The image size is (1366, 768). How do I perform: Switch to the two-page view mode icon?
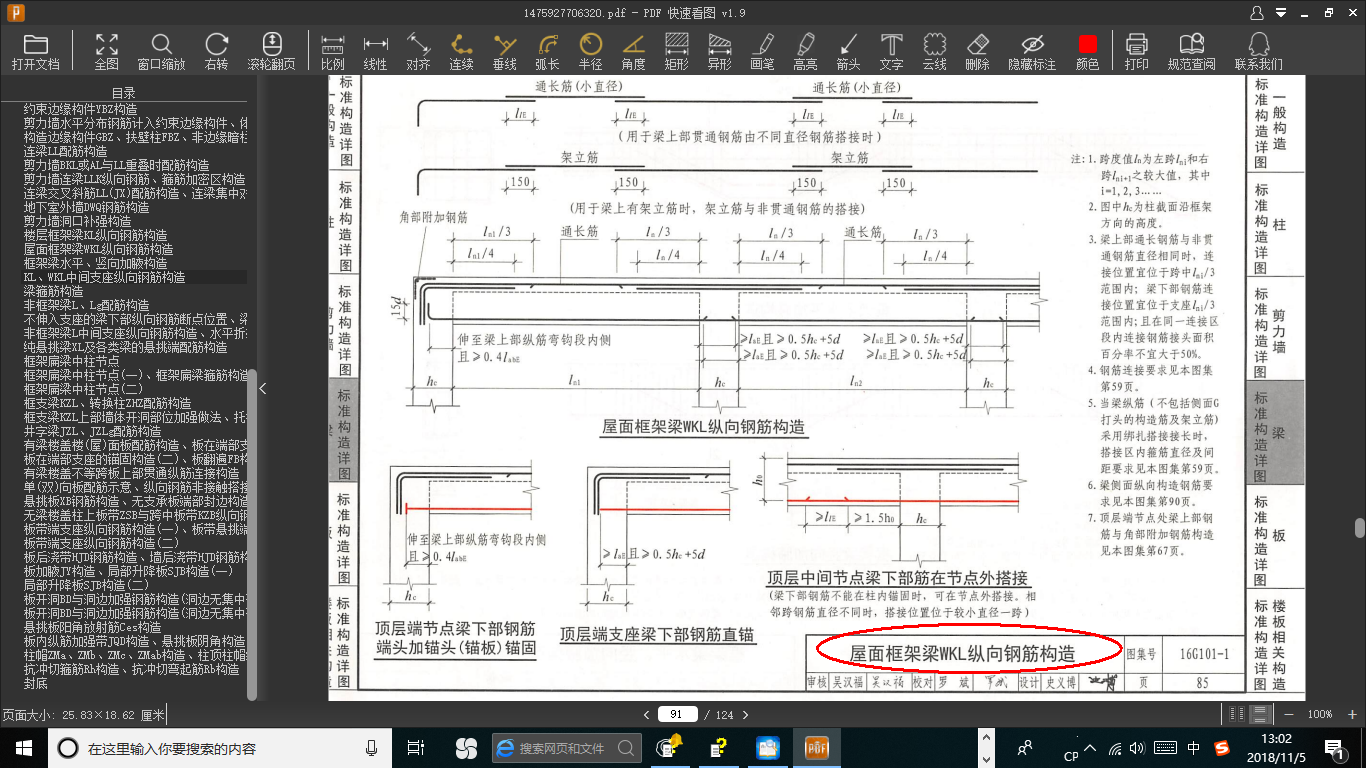coord(1238,714)
